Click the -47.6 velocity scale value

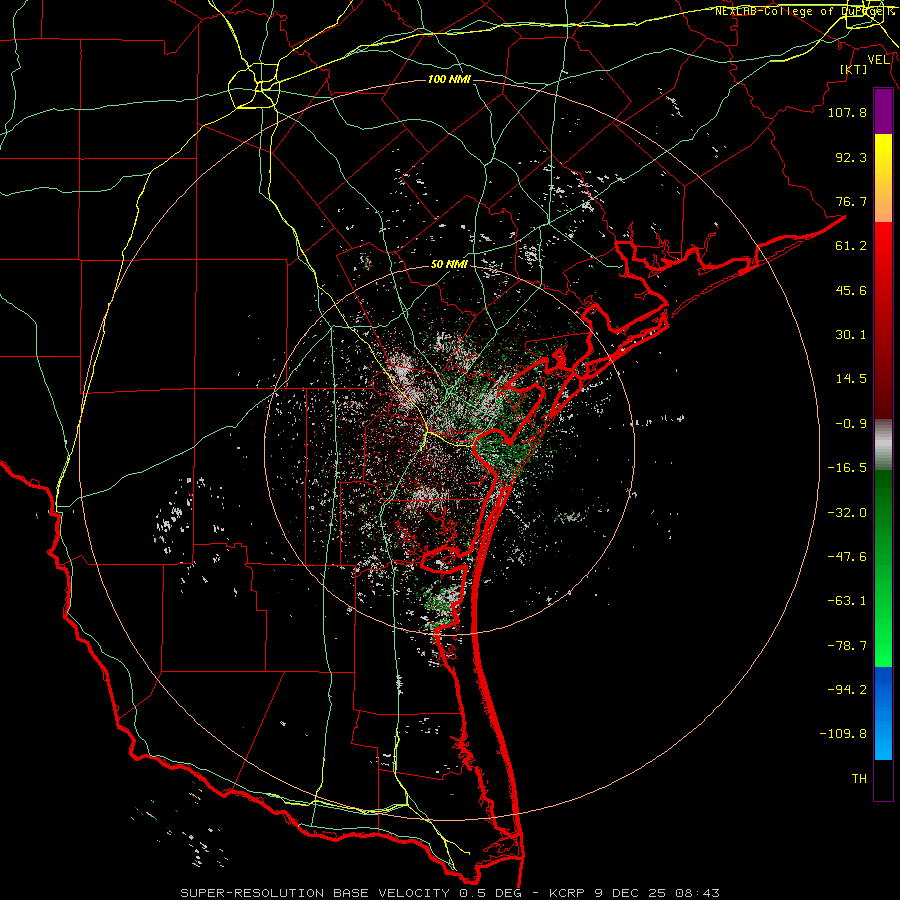click(x=847, y=557)
